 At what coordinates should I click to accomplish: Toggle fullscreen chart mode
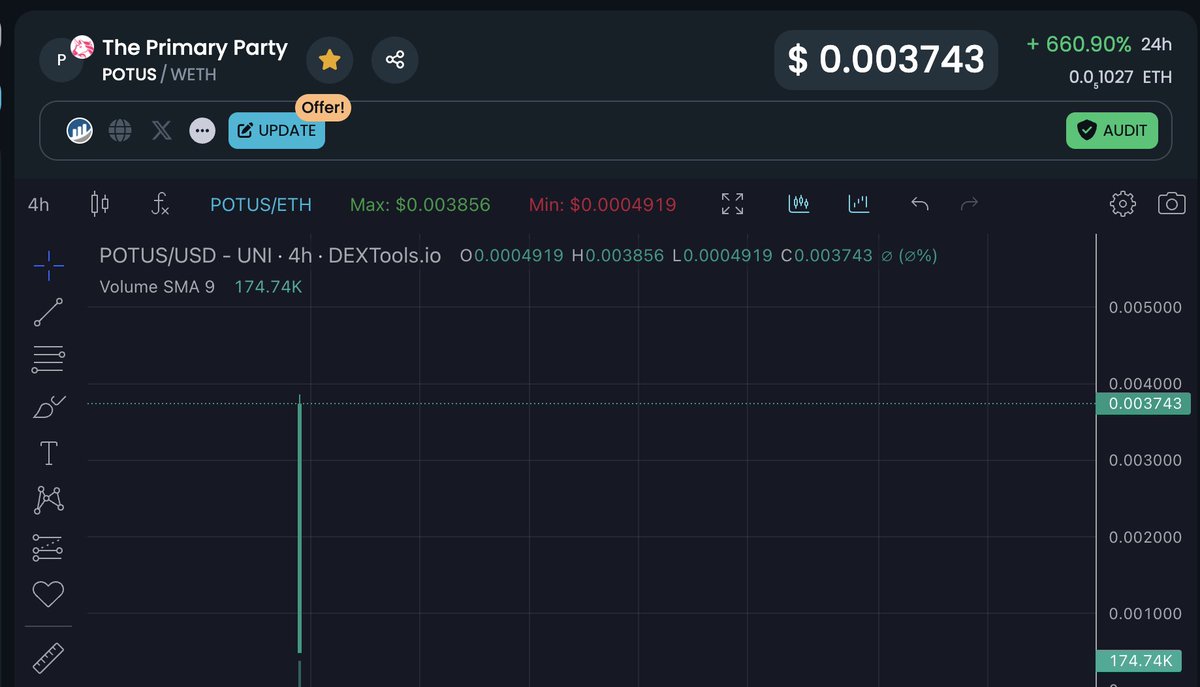click(732, 204)
